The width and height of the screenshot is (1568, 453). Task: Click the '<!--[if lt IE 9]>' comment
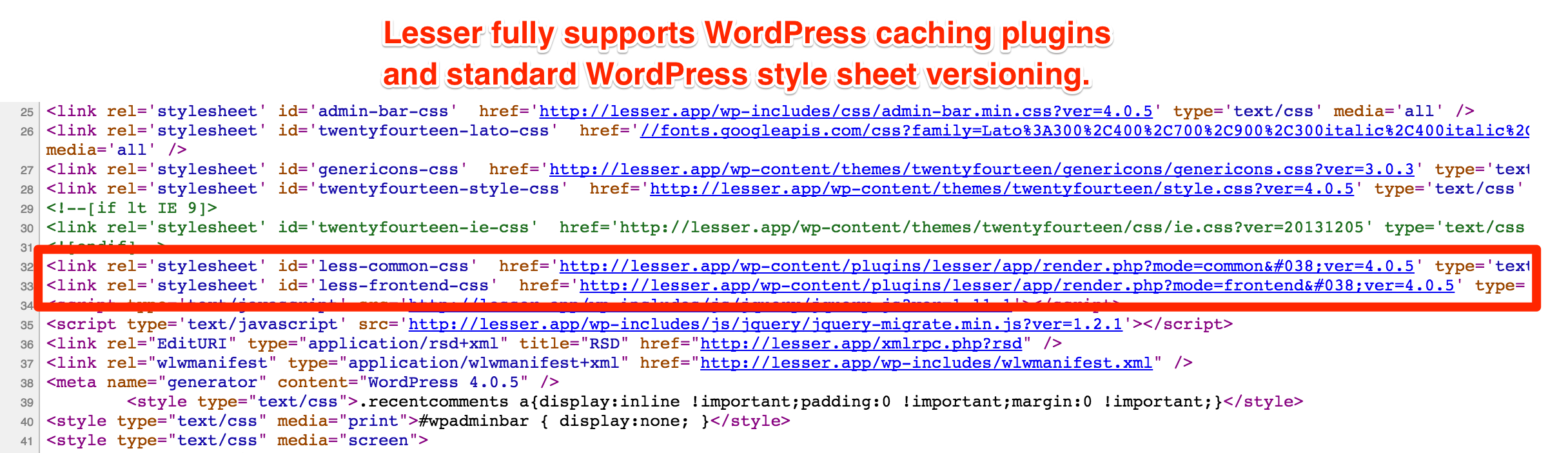tap(132, 208)
